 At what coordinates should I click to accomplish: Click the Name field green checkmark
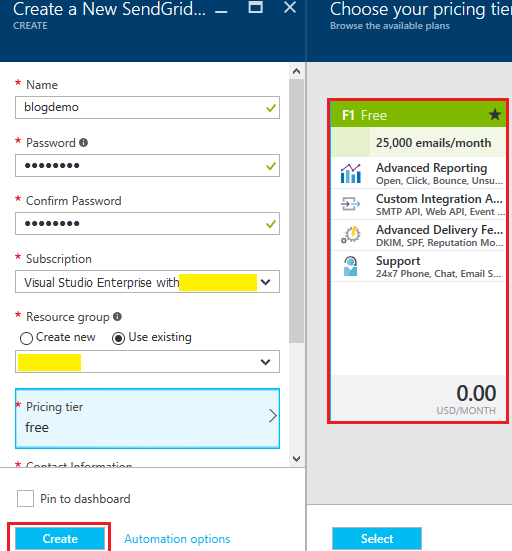pyautogui.click(x=271, y=108)
